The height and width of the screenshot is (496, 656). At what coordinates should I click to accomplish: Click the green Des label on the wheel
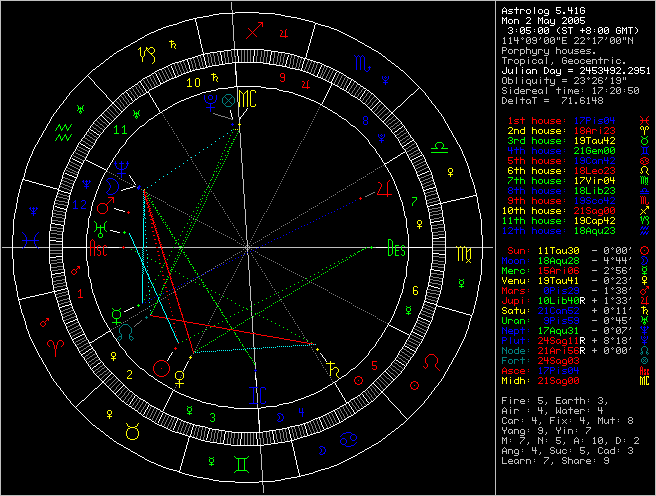point(396,250)
